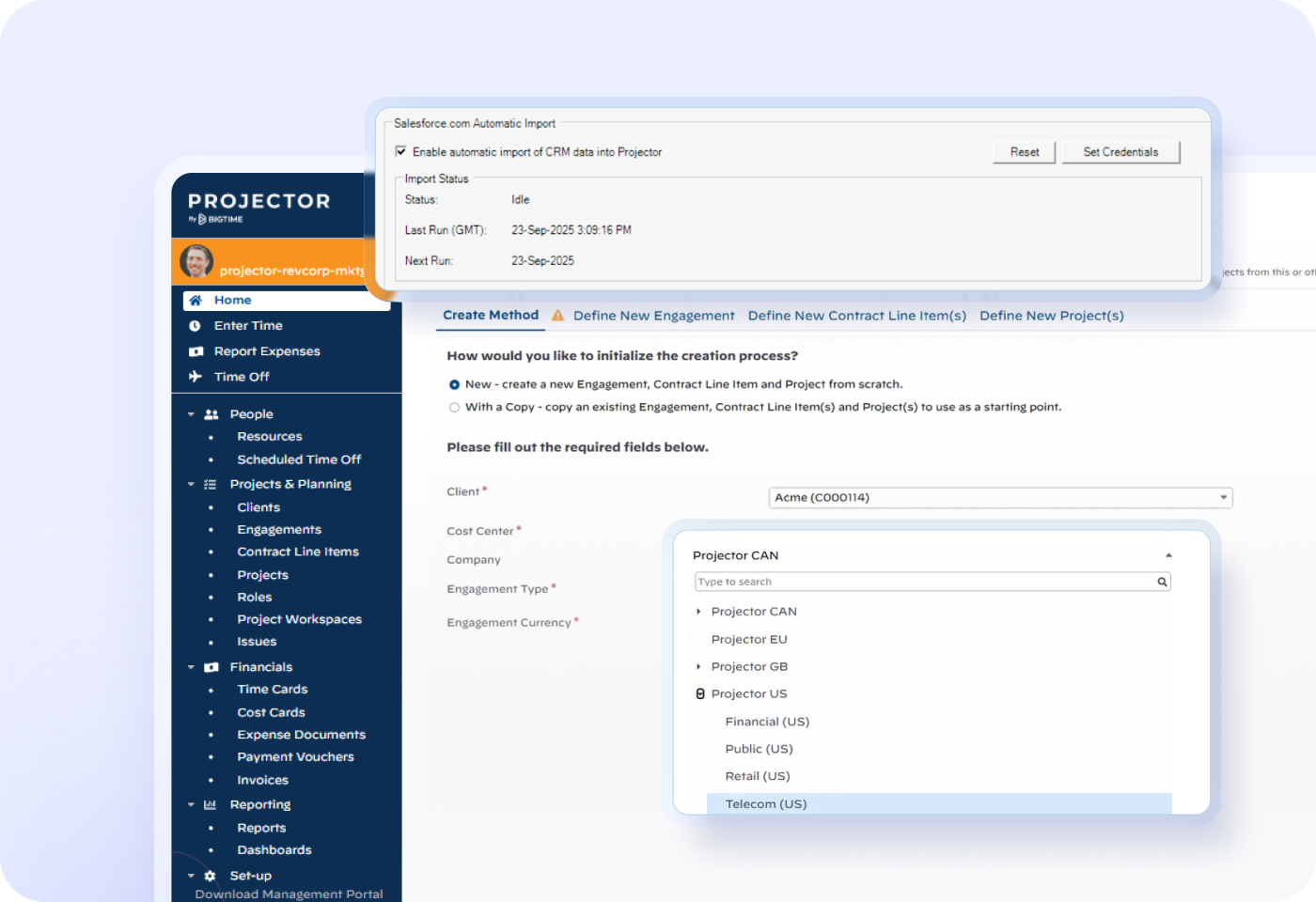The height and width of the screenshot is (902, 1316).
Task: Open the Define New Project(s) tab
Action: [1052, 316]
